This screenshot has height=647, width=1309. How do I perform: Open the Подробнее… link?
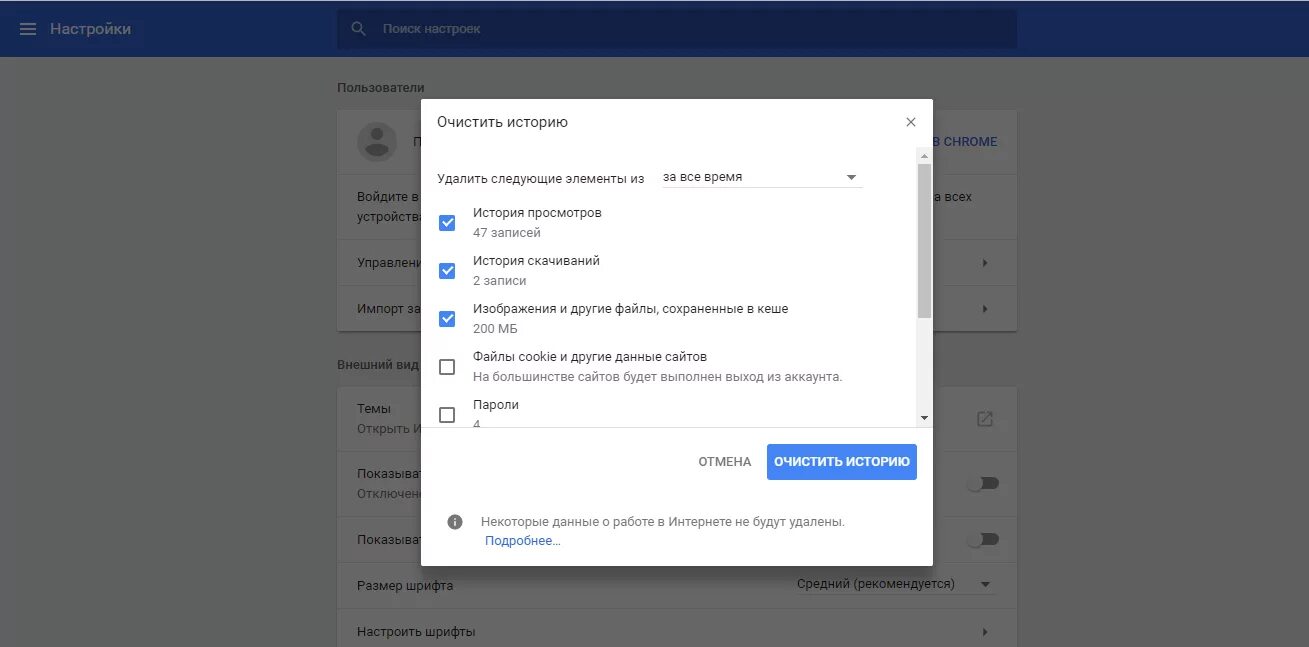click(x=523, y=541)
